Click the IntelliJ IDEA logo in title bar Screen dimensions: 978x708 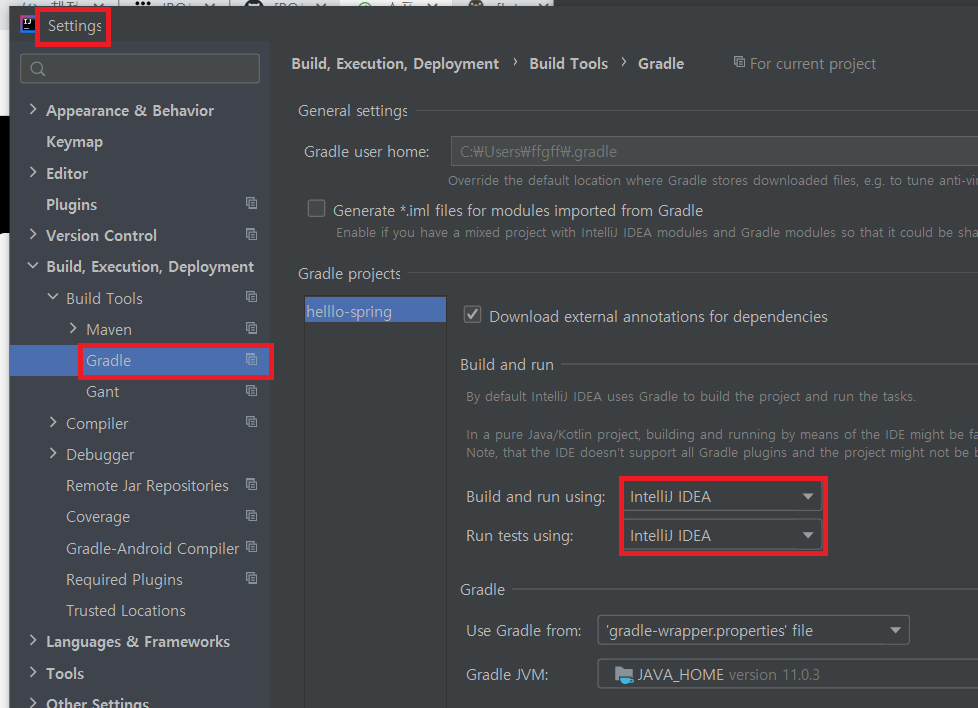point(27,24)
